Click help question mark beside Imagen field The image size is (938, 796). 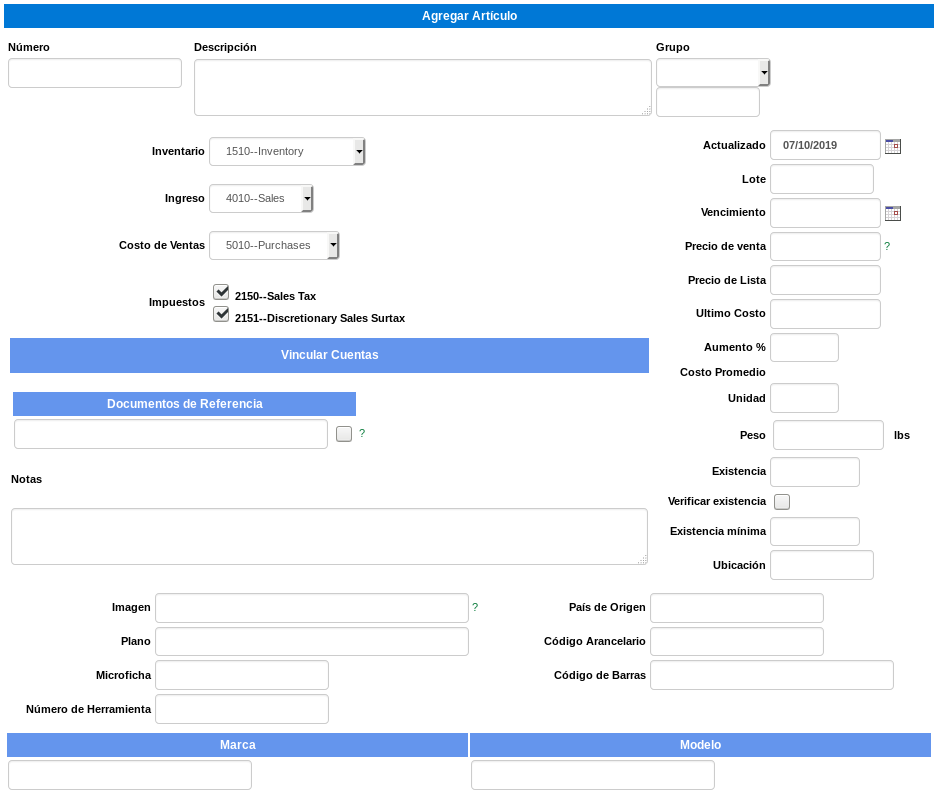[475, 607]
